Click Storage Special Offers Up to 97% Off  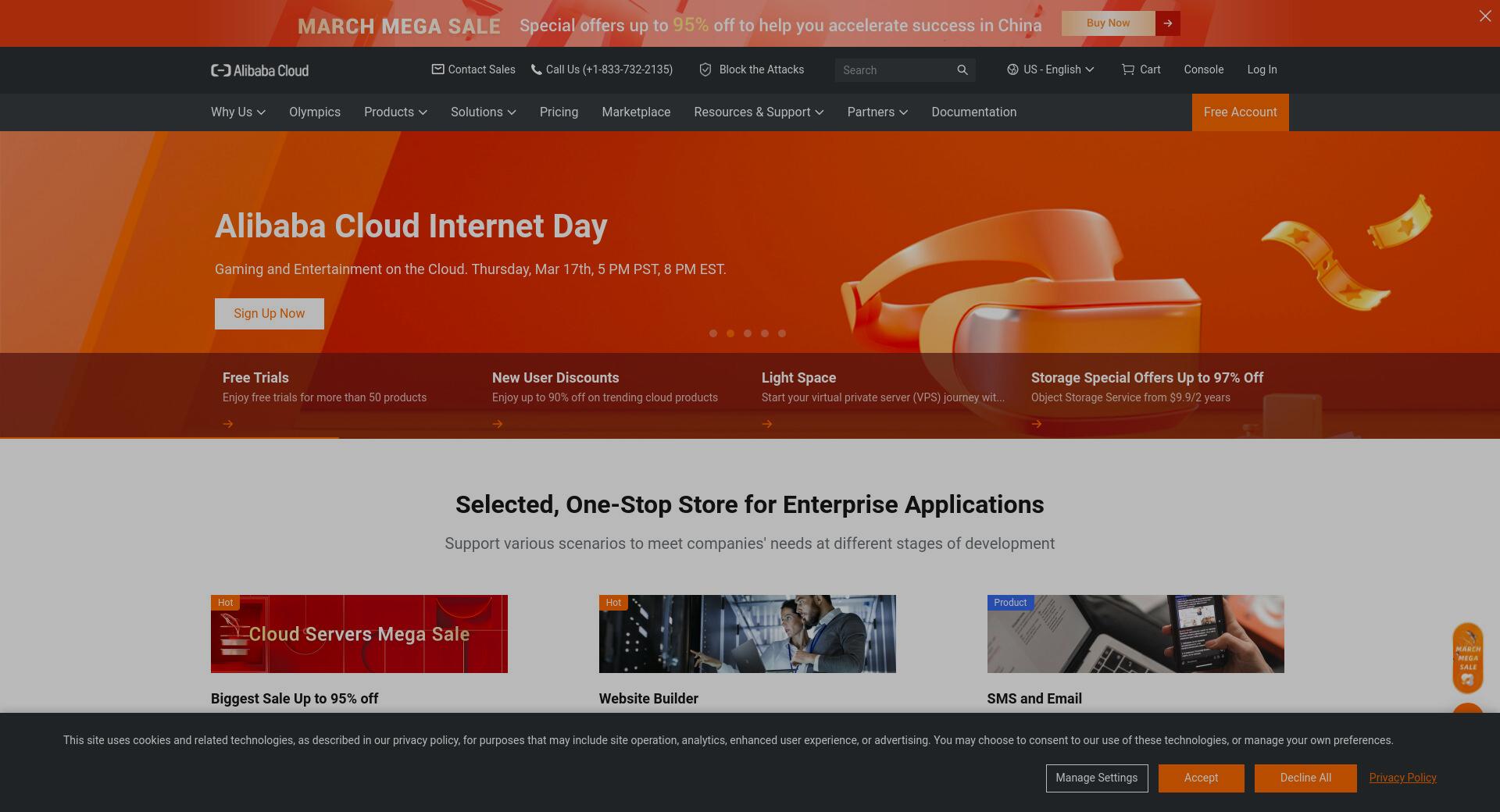[1147, 378]
